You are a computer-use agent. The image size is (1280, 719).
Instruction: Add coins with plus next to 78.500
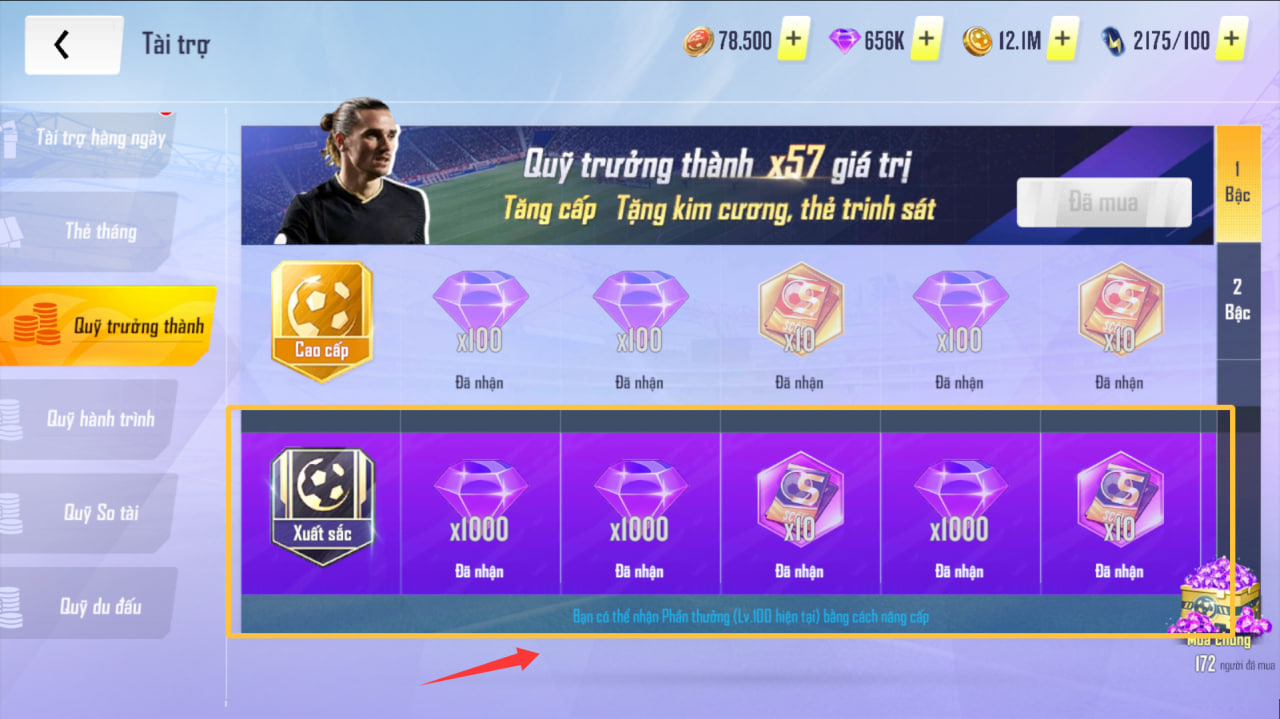pos(793,40)
